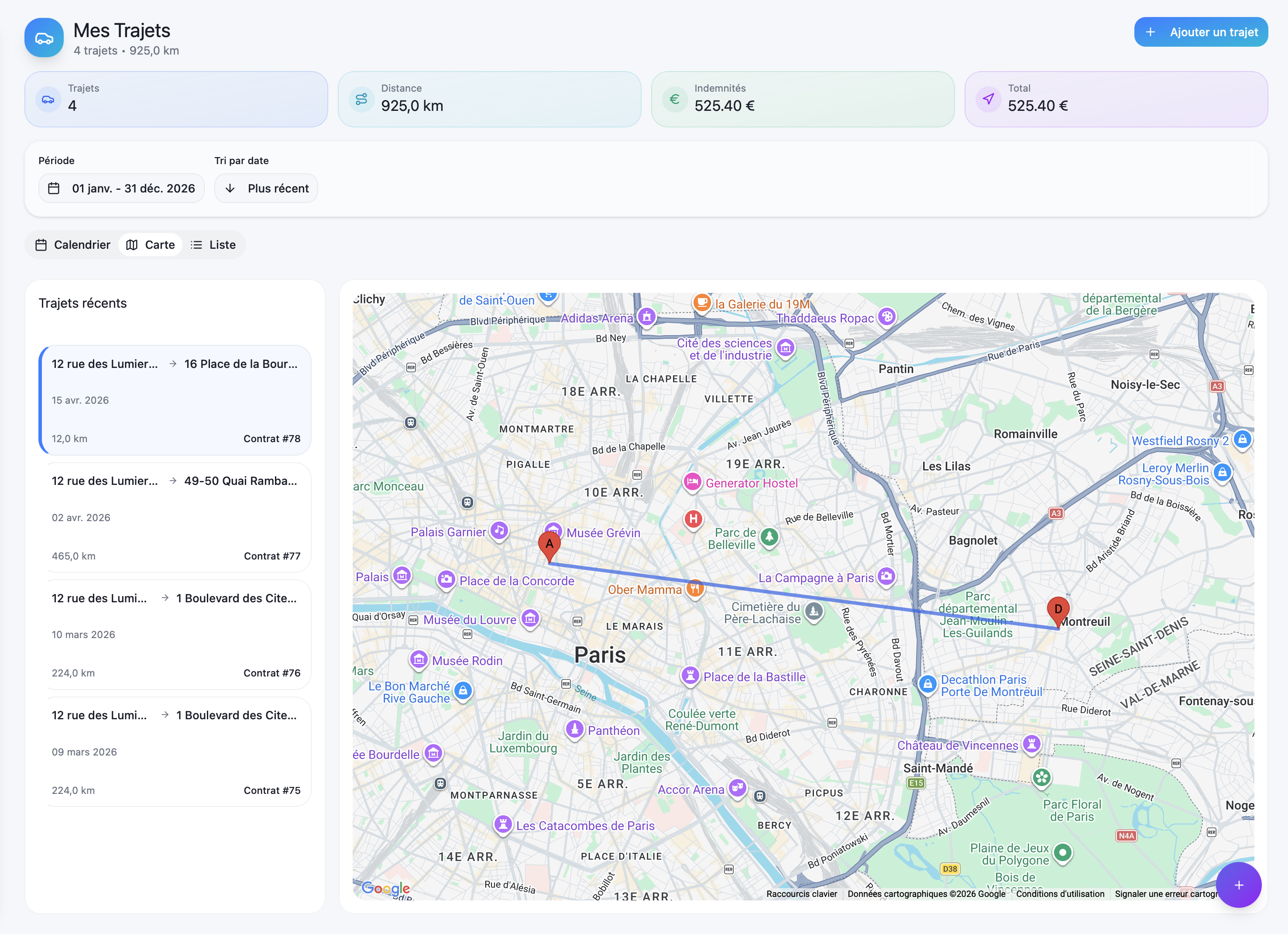The height and width of the screenshot is (934, 1288).
Task: Click the Cimetière du Père-Lachaise pin
Action: point(814,611)
